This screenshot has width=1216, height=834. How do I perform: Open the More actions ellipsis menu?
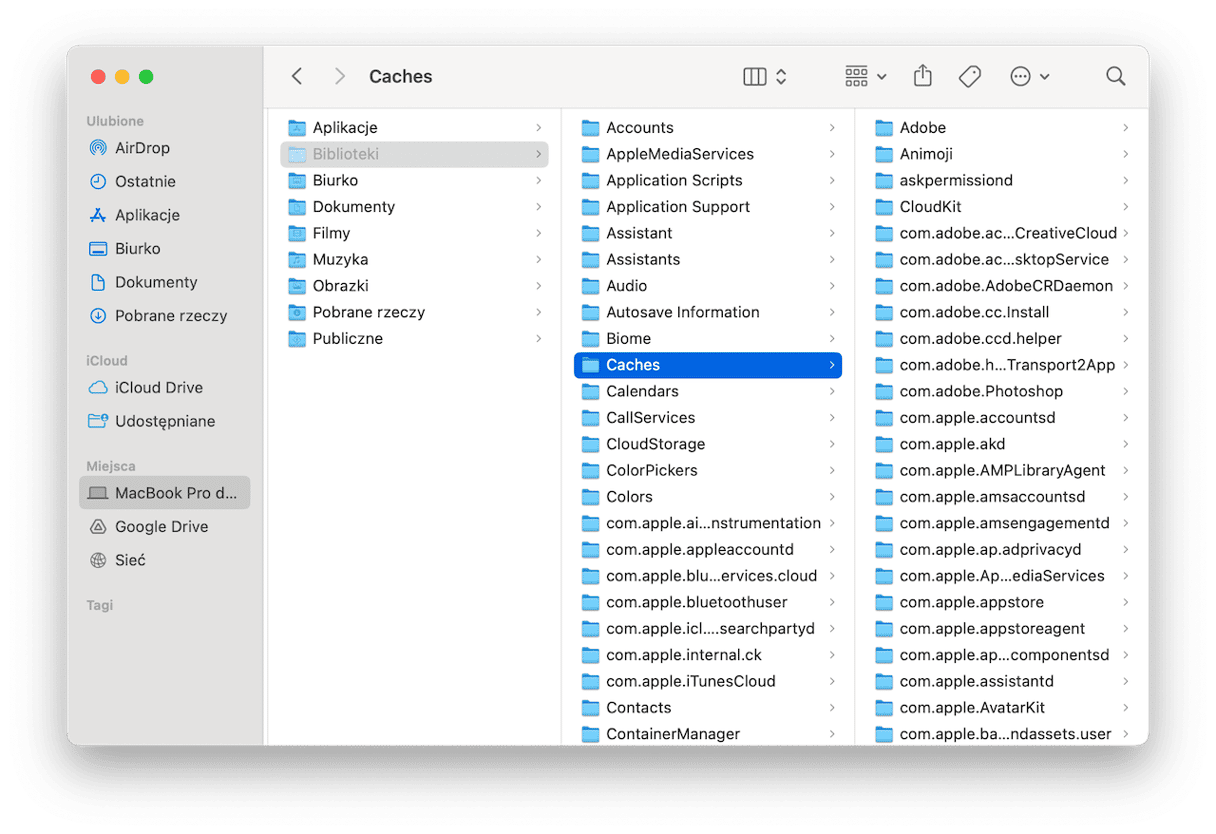(x=1029, y=76)
